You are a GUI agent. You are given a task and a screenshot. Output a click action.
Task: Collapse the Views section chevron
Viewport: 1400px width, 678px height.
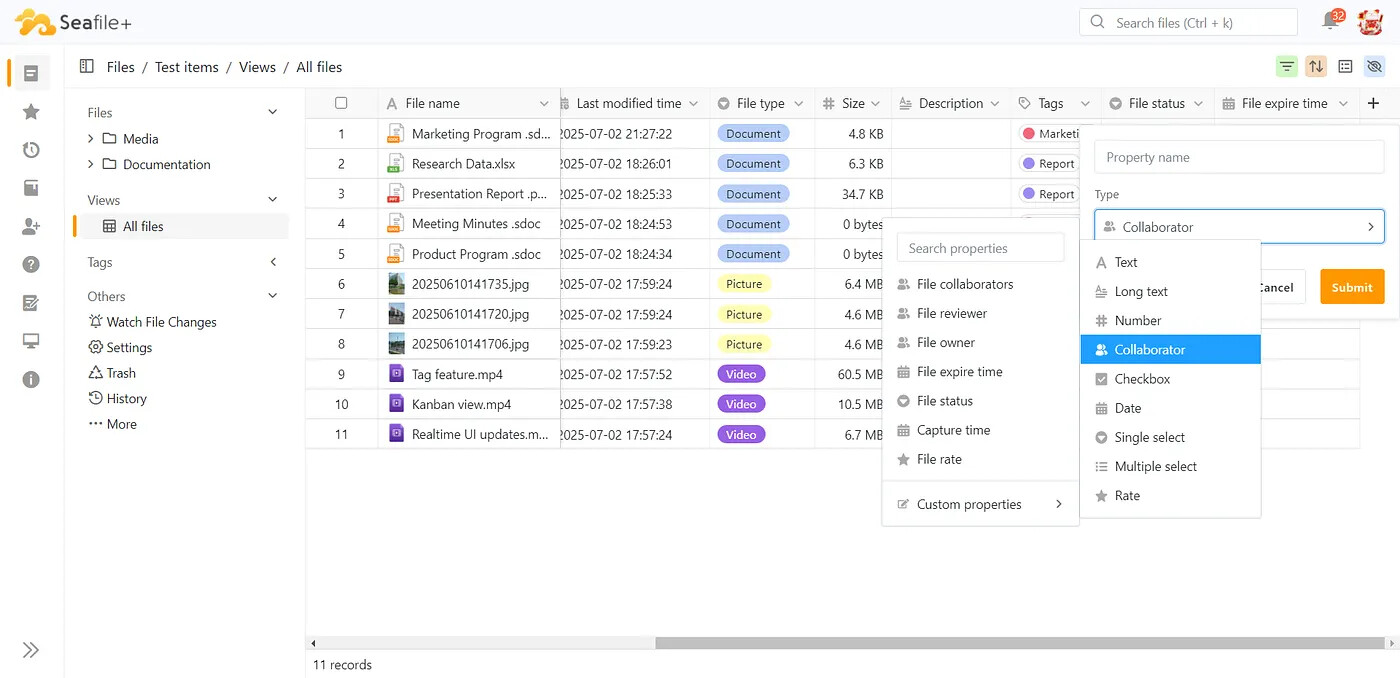(273, 200)
